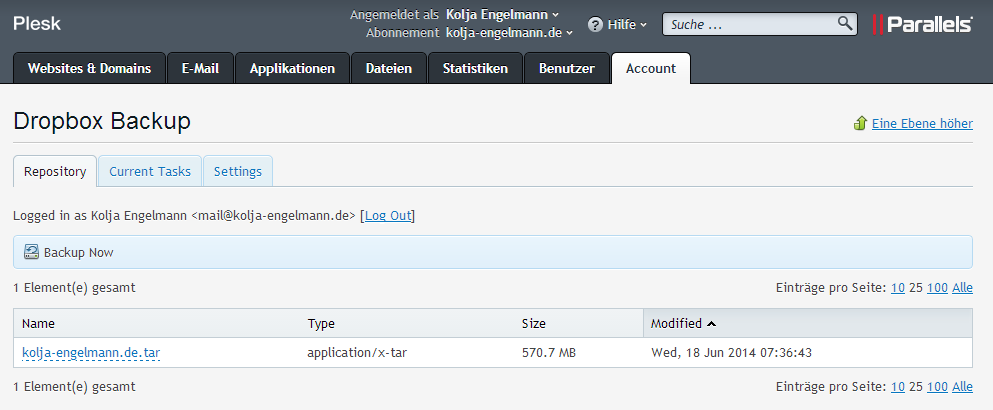
Task: Show Alle entries above the table
Action: tap(962, 288)
